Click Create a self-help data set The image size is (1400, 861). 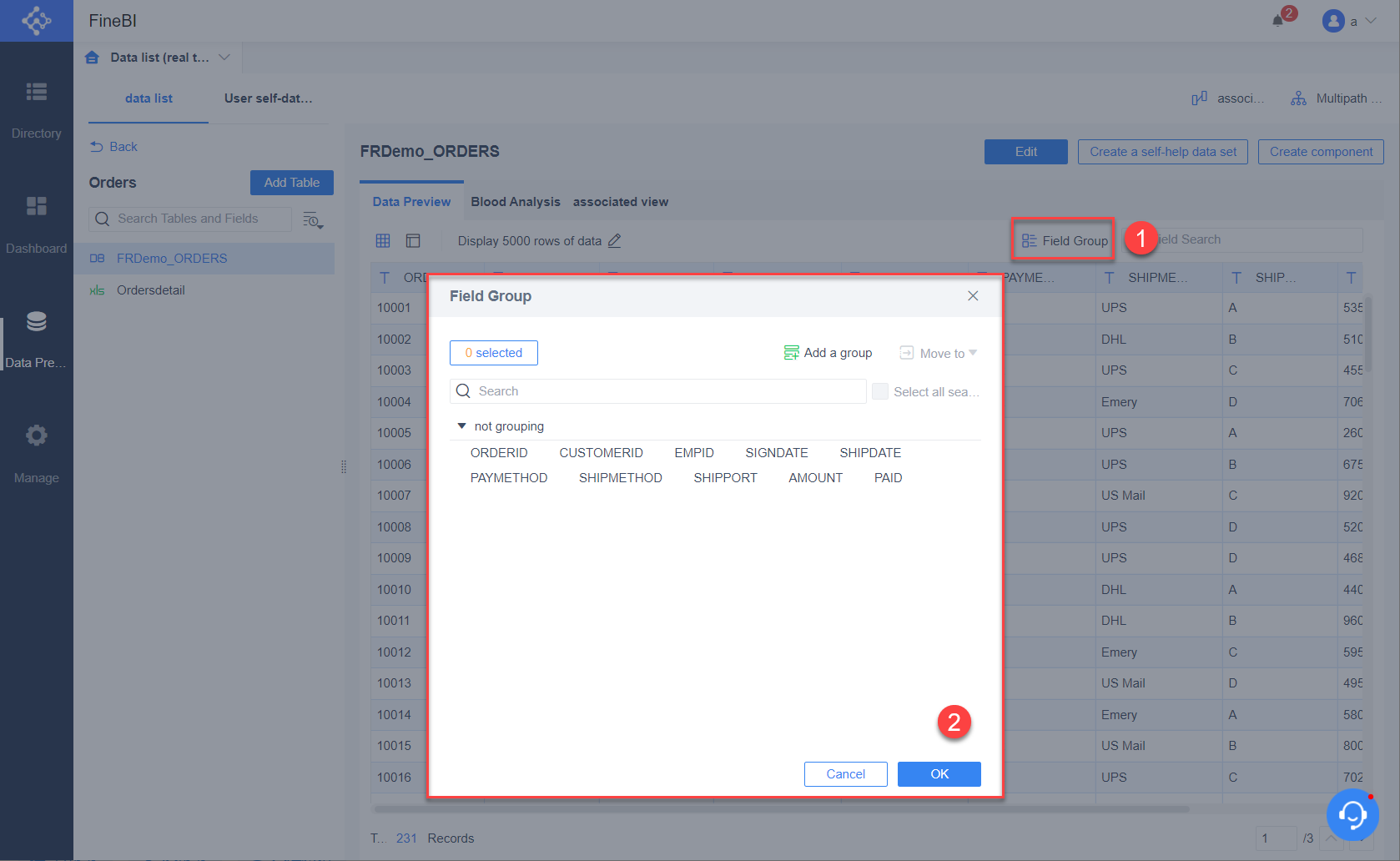1163,152
